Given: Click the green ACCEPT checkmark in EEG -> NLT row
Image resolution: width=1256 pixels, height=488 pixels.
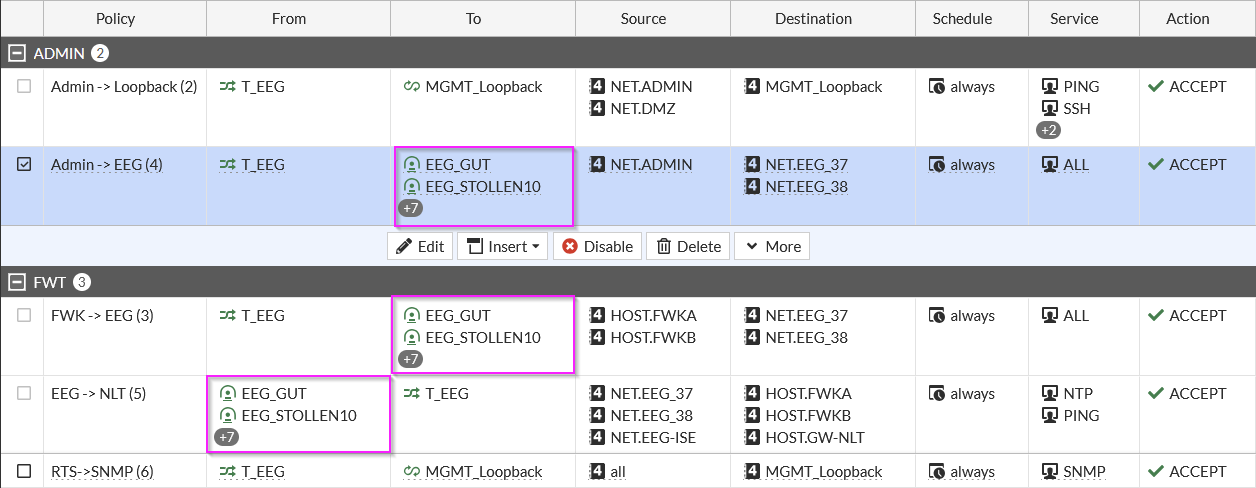Looking at the screenshot, I should tap(1155, 394).
